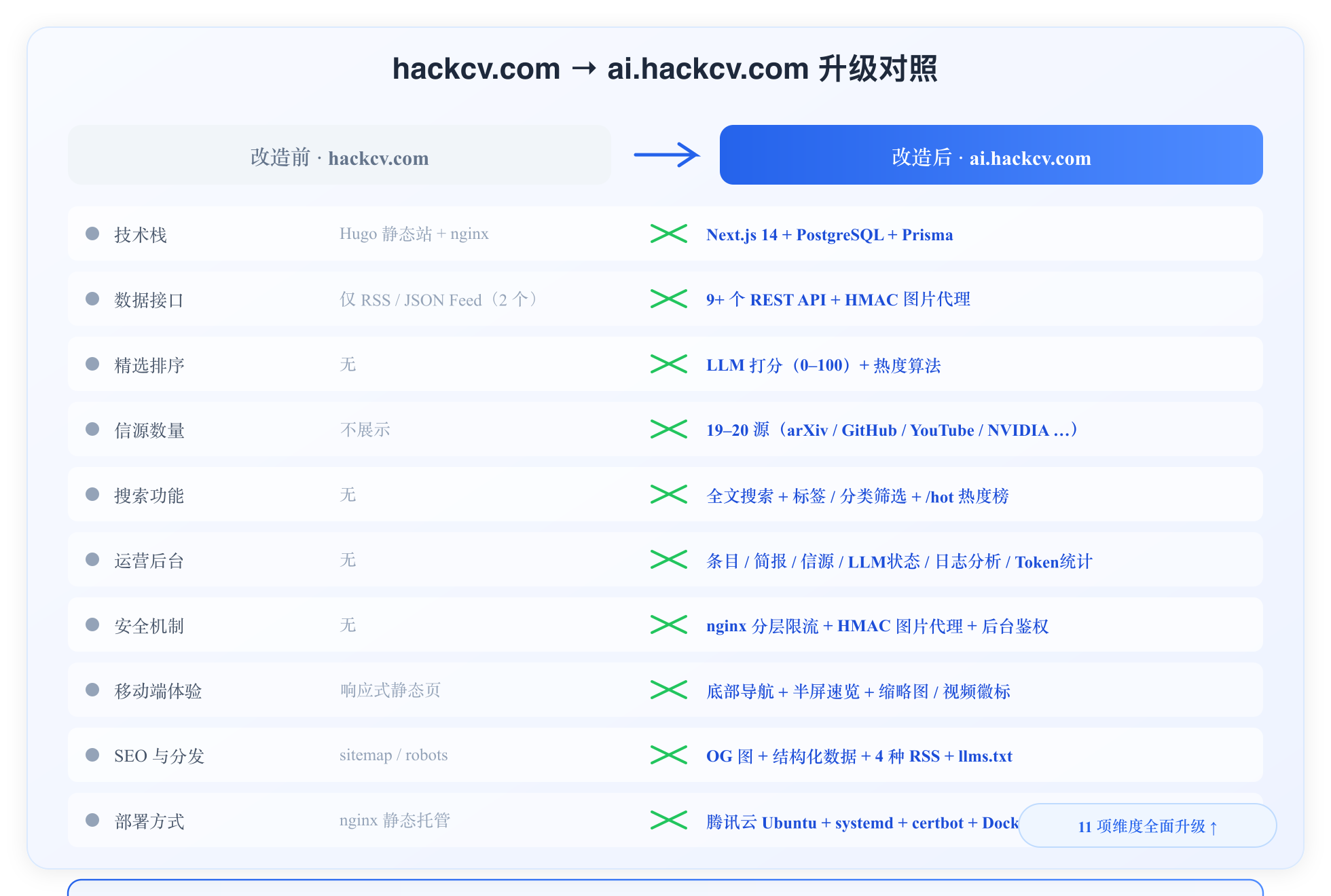Viewport: 1331px width, 896px height.
Task: Click the gray bullet dot beside 移动端体验
Action: pos(92,690)
